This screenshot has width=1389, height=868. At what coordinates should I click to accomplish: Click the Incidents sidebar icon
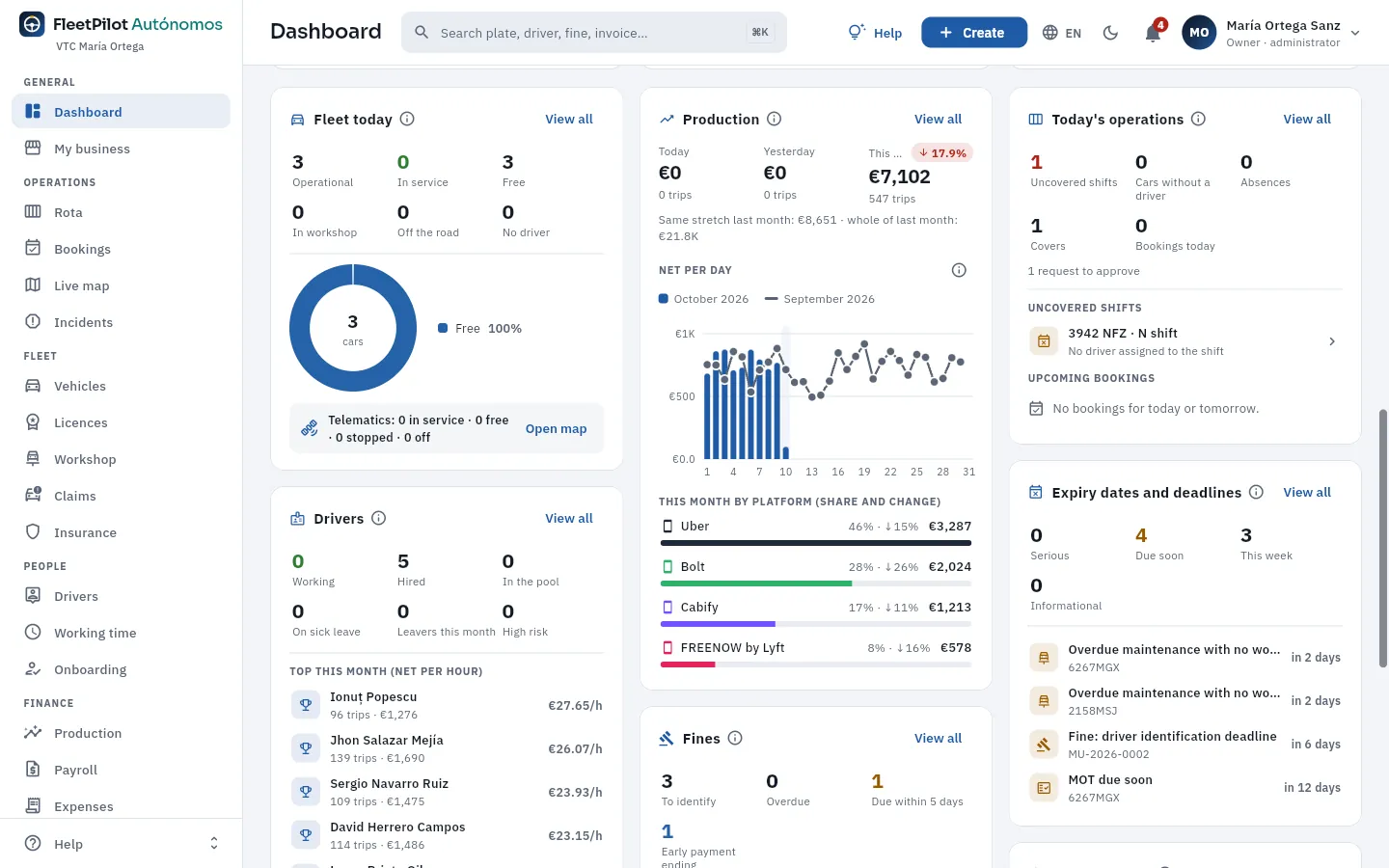click(x=33, y=322)
